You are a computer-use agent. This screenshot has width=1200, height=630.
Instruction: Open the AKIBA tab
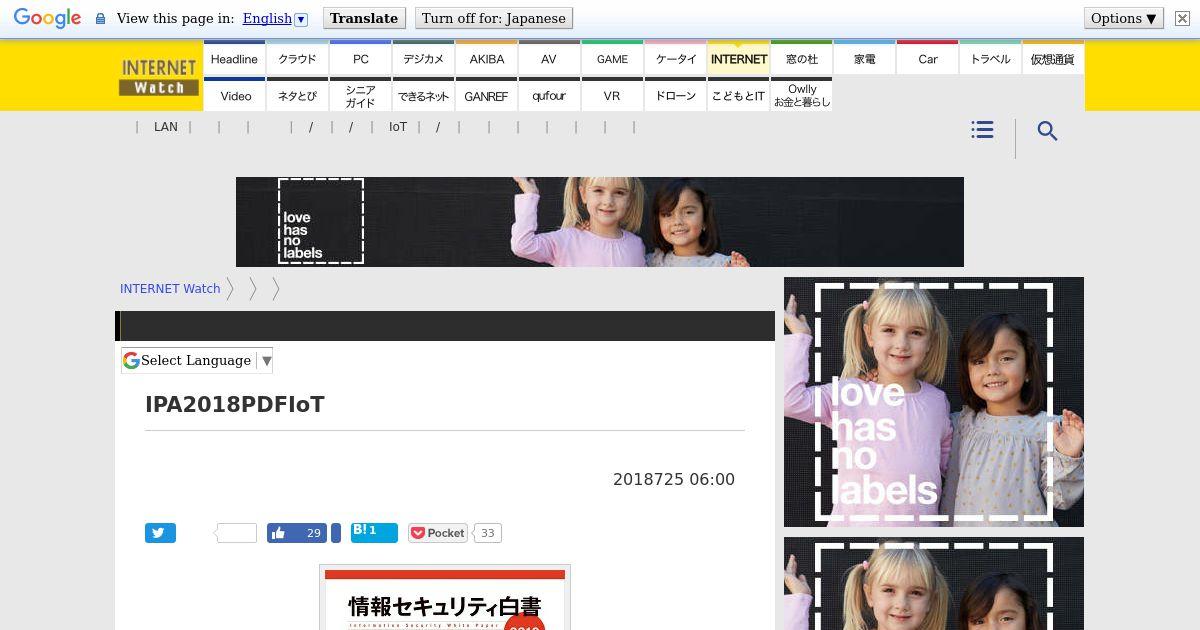(x=486, y=58)
